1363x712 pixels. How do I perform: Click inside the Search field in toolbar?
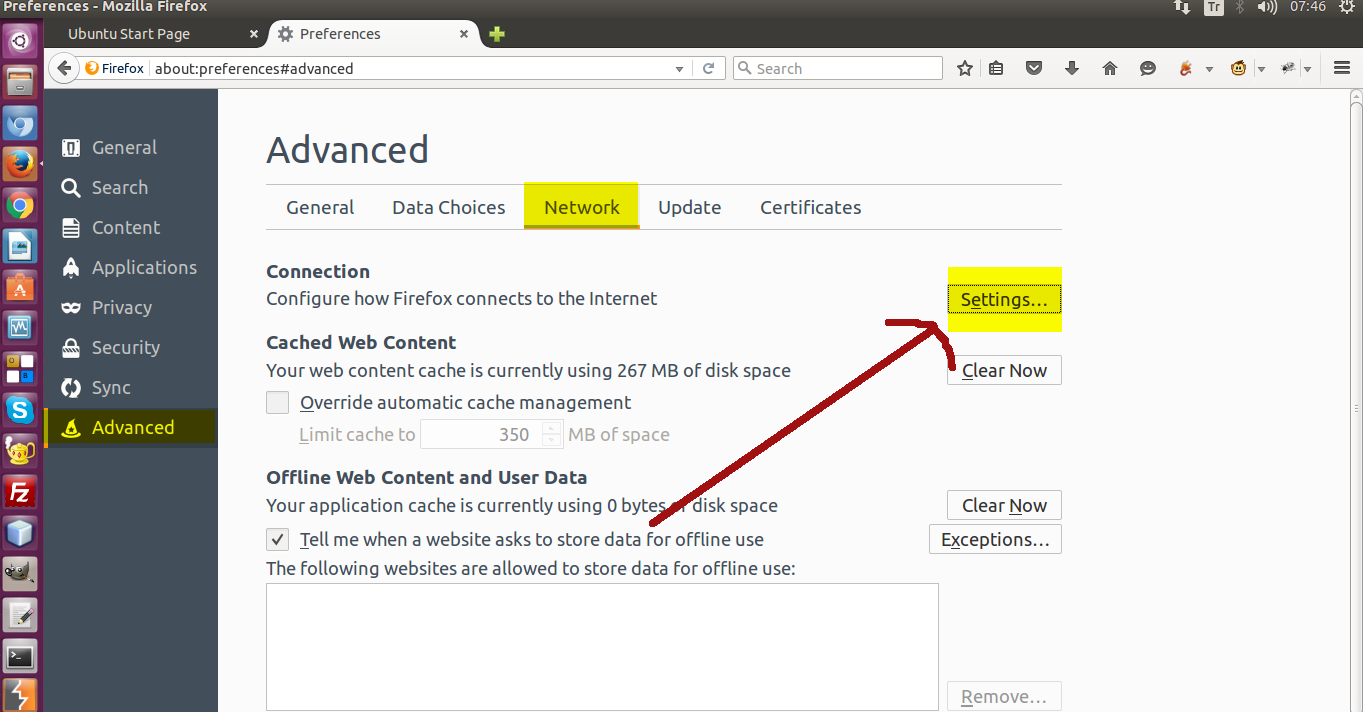(838, 68)
